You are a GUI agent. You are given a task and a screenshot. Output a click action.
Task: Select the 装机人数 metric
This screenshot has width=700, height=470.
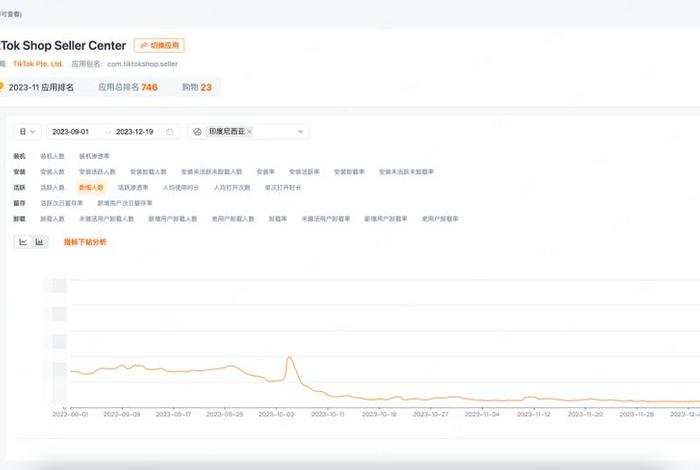pos(52,156)
